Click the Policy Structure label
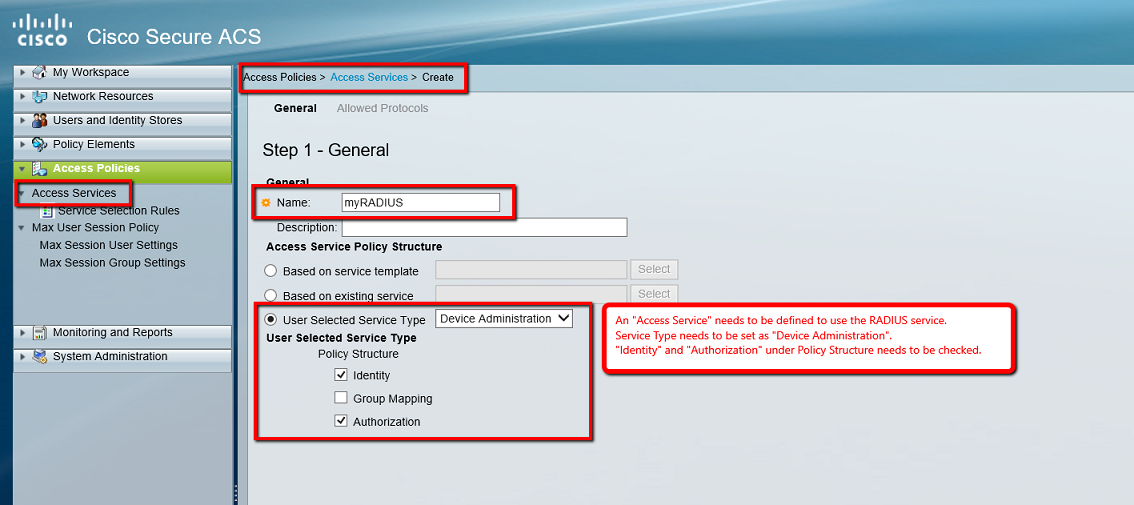Screen dimensions: 1134x505 (x=358, y=355)
